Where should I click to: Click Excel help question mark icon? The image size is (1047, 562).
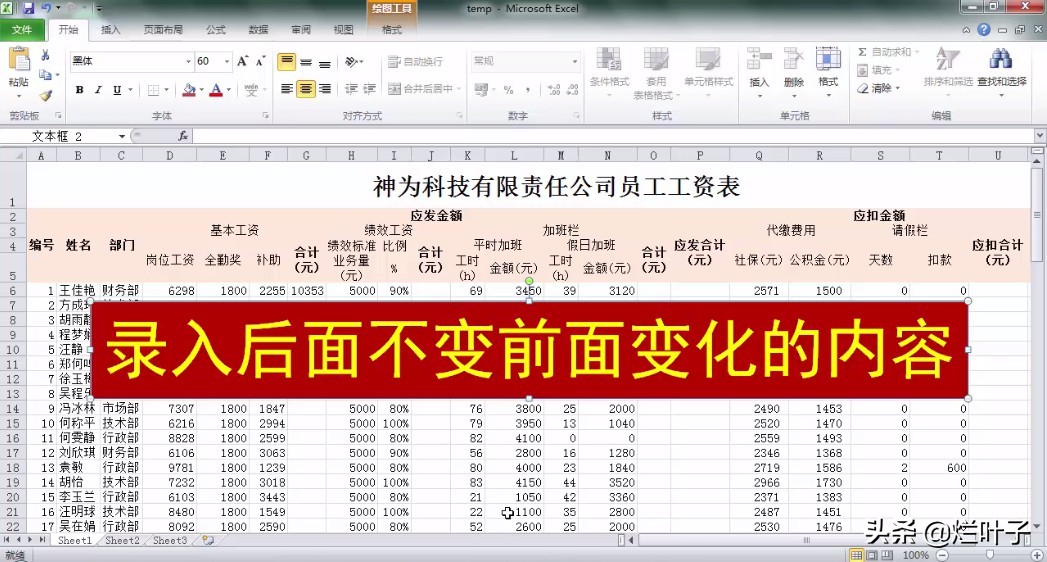tap(984, 30)
